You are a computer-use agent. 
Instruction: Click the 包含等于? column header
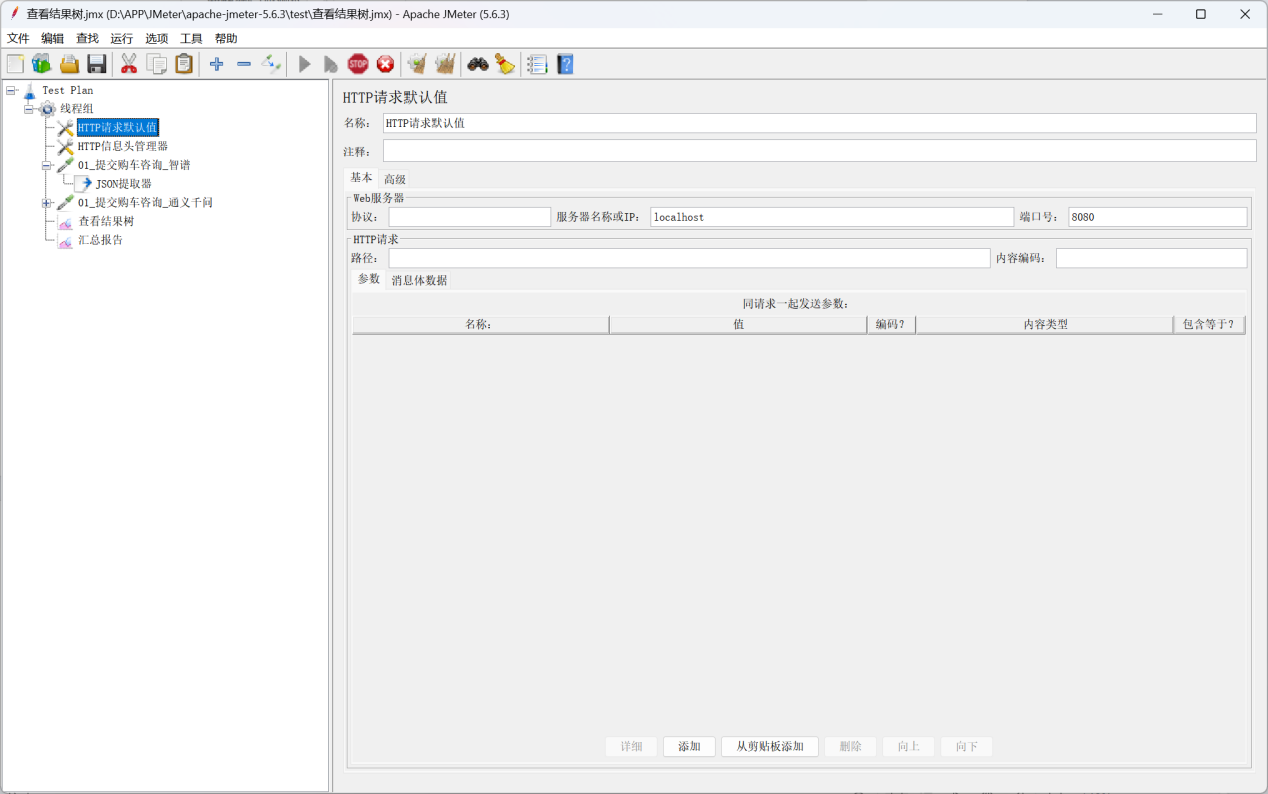click(1209, 325)
